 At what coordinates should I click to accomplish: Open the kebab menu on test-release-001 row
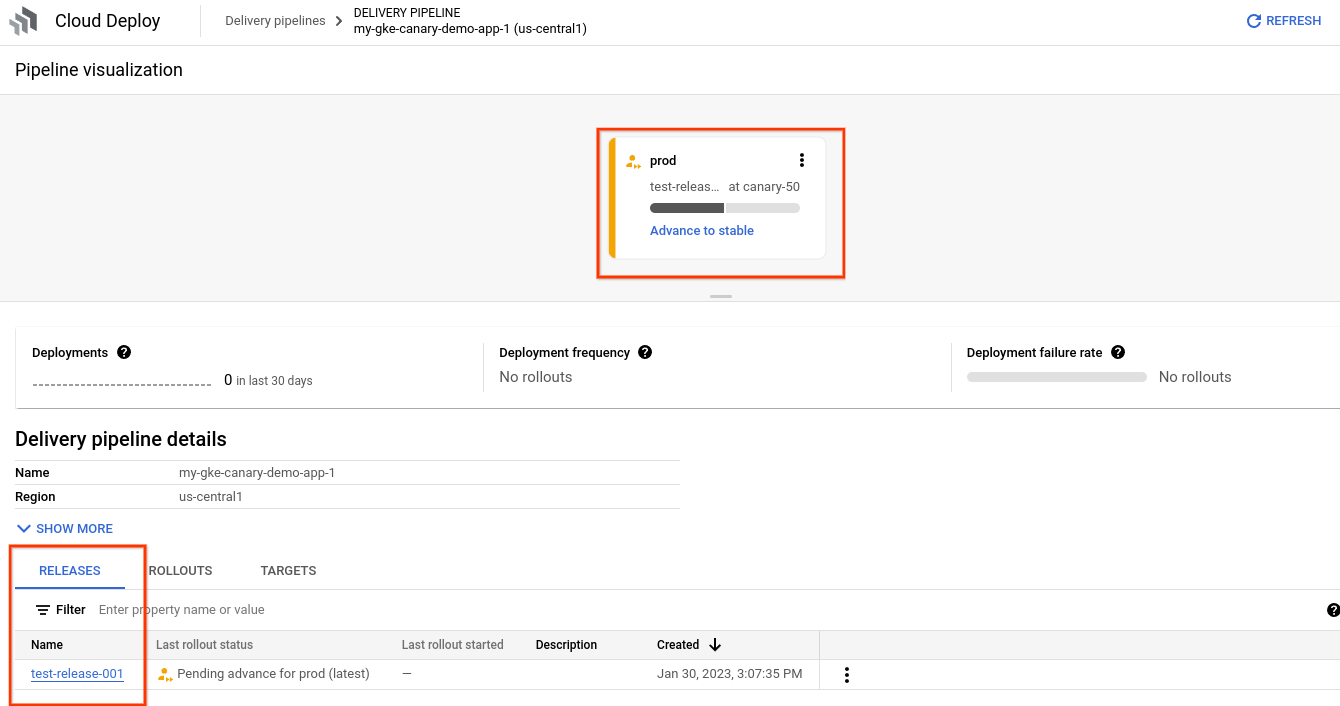tap(846, 674)
